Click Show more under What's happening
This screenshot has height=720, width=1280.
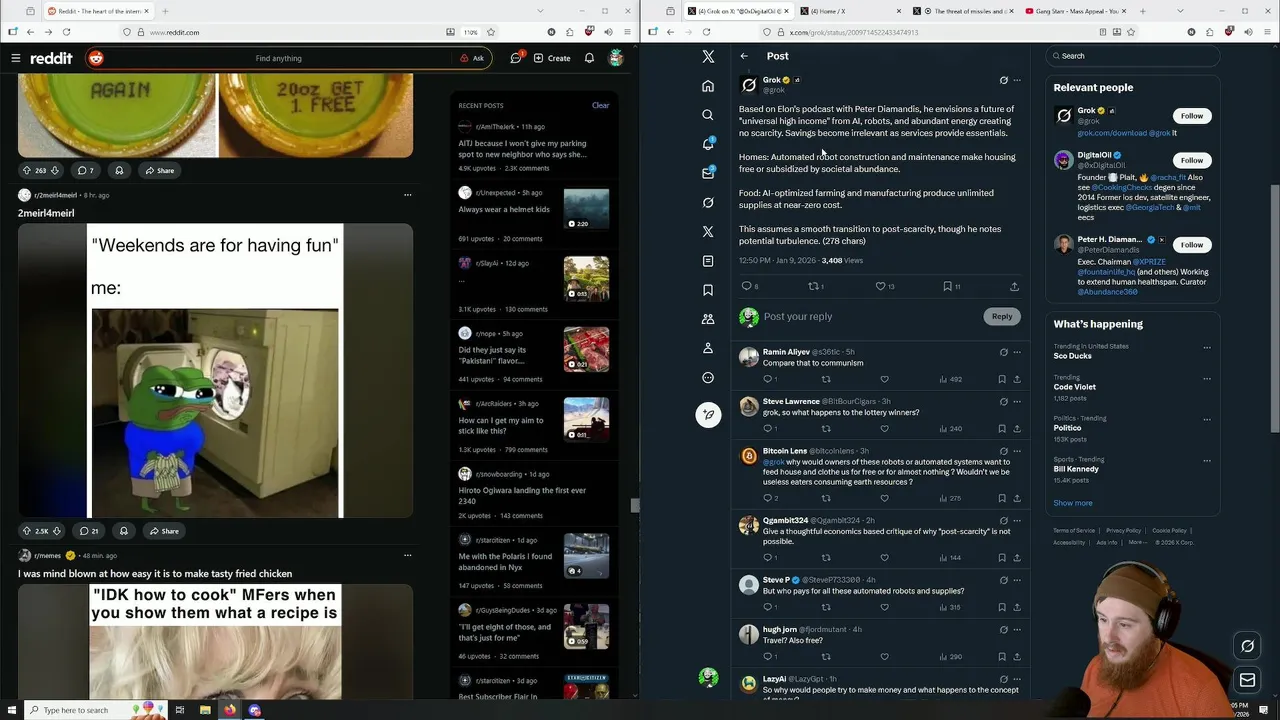pos(1072,503)
